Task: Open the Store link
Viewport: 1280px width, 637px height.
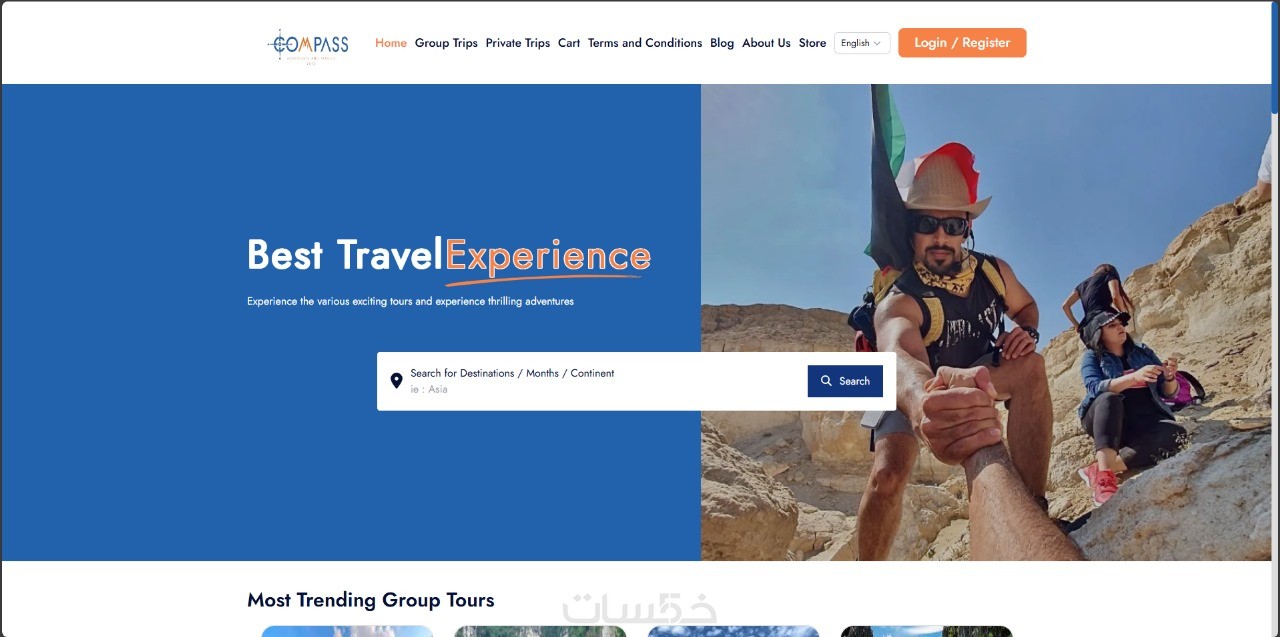Action: click(812, 43)
